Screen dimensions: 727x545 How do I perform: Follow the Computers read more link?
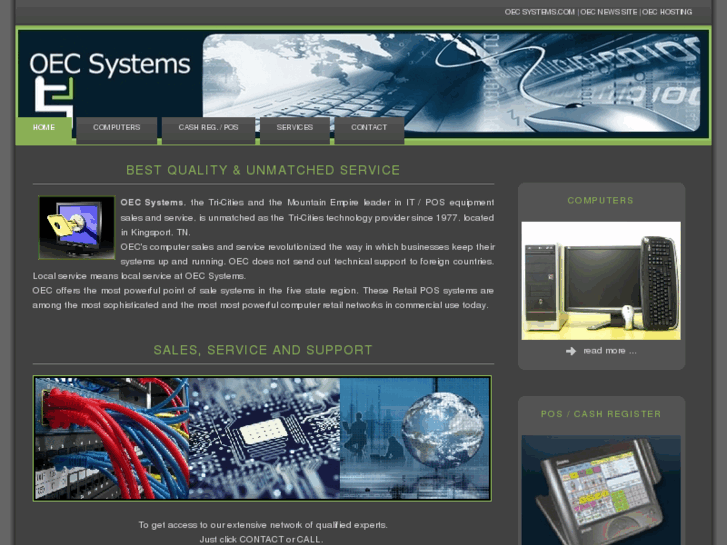(x=610, y=351)
